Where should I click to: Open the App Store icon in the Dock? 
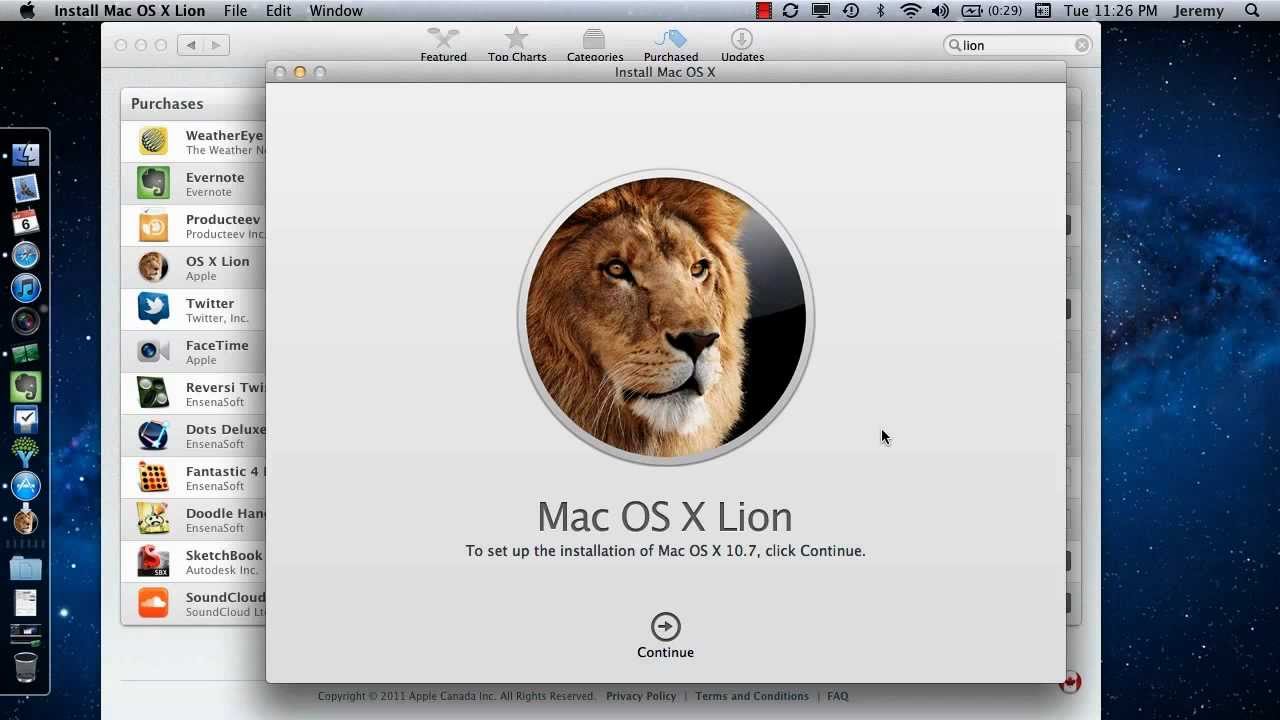(26, 486)
